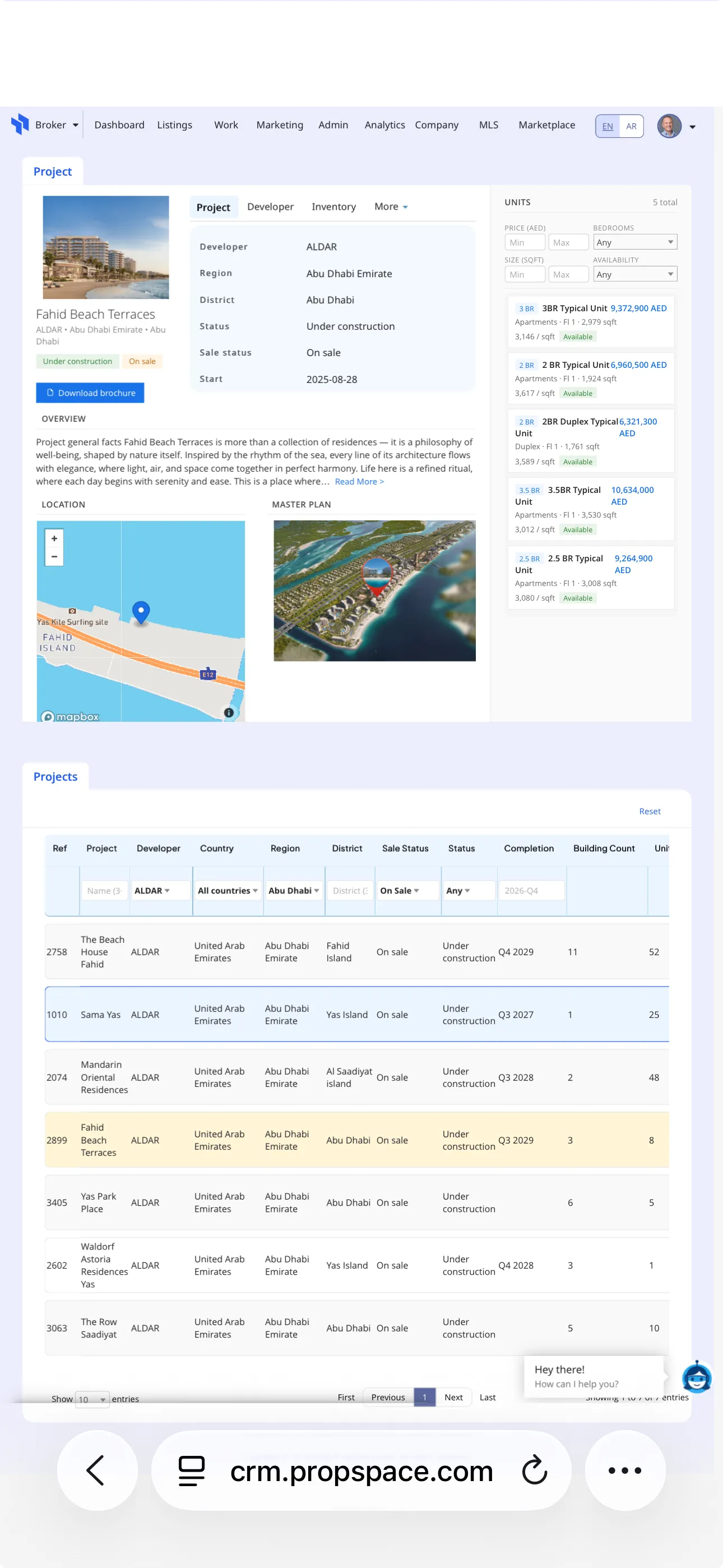Image resolution: width=723 pixels, height=1568 pixels.
Task: Open the On Sale status filter dropdown
Action: click(x=407, y=890)
